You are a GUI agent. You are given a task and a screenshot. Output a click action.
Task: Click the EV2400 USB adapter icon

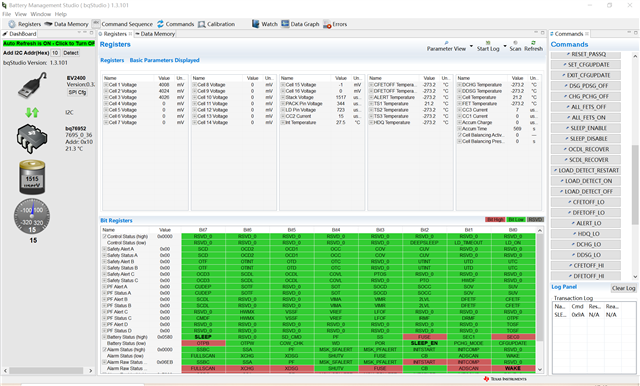click(x=33, y=85)
